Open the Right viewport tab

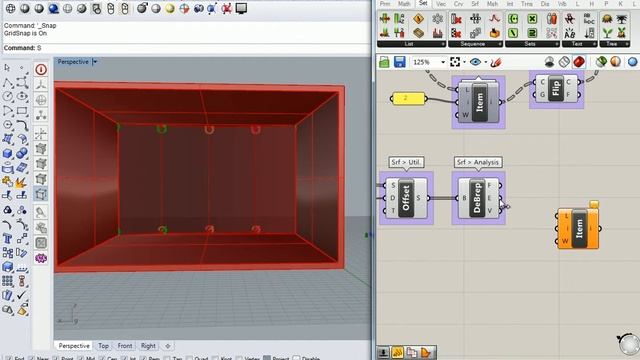click(148, 346)
